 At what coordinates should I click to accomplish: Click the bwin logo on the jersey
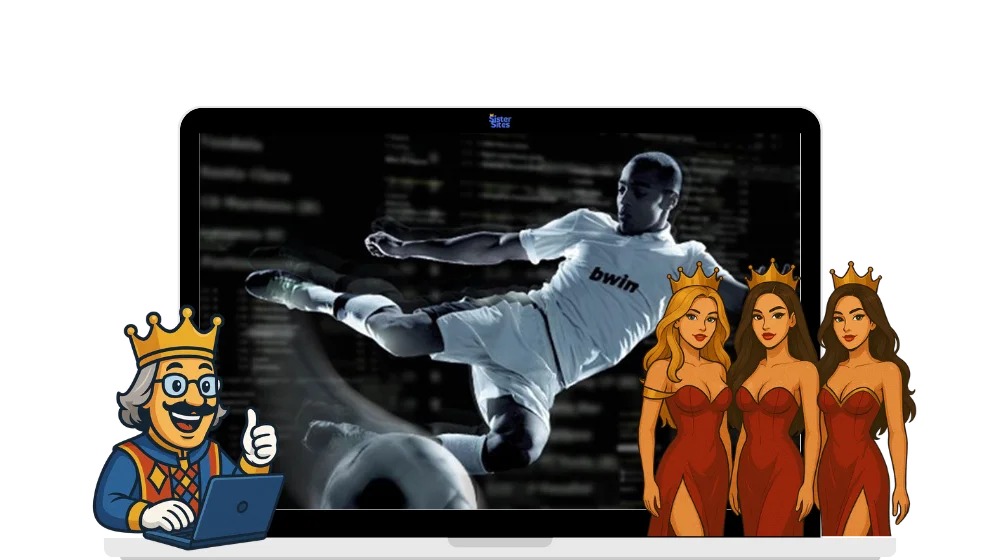pos(614,279)
